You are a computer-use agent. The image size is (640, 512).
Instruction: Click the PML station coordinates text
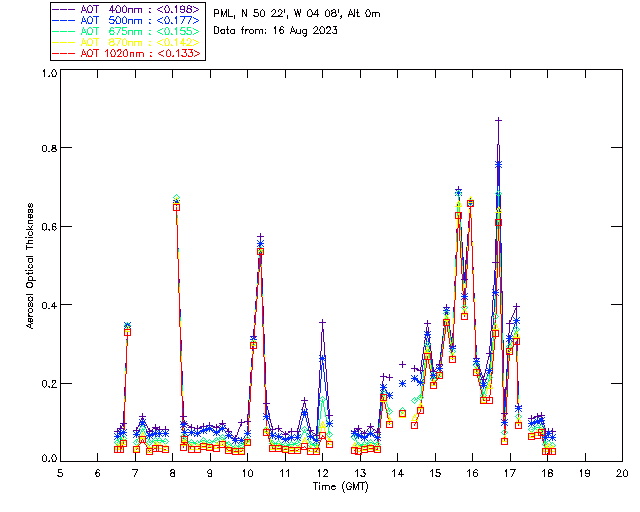coord(297,14)
